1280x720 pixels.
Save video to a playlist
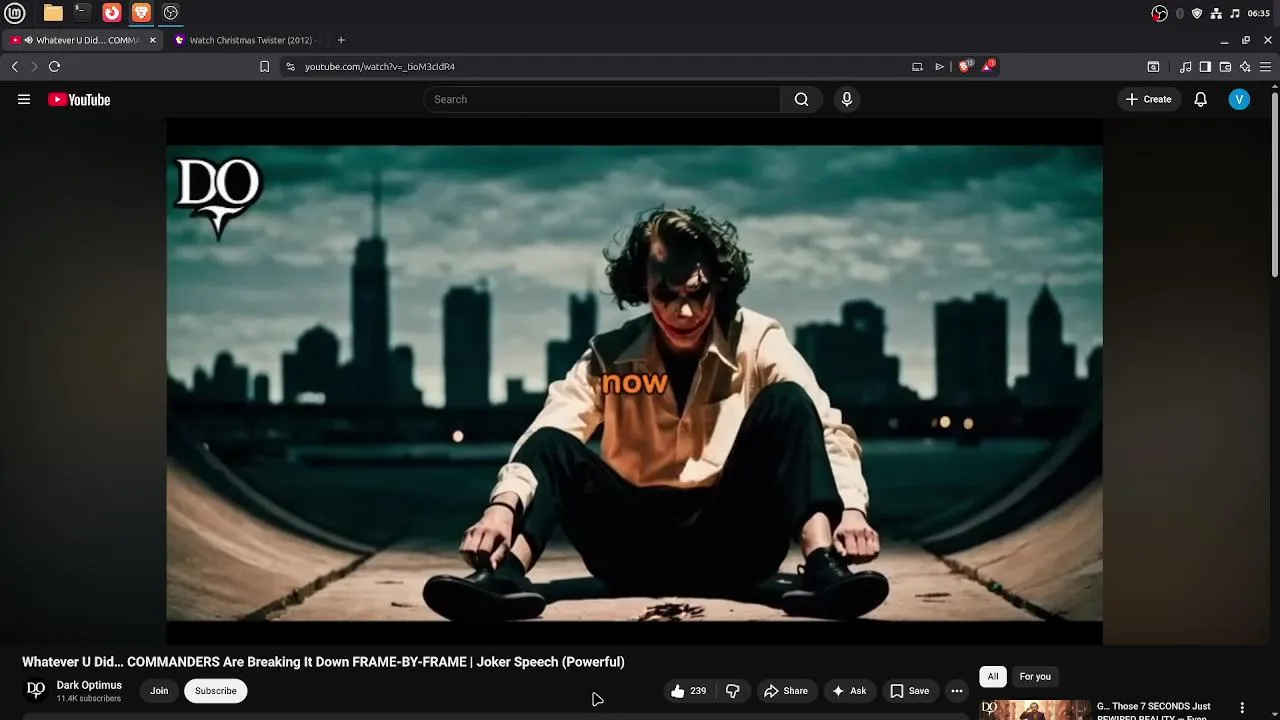[910, 691]
